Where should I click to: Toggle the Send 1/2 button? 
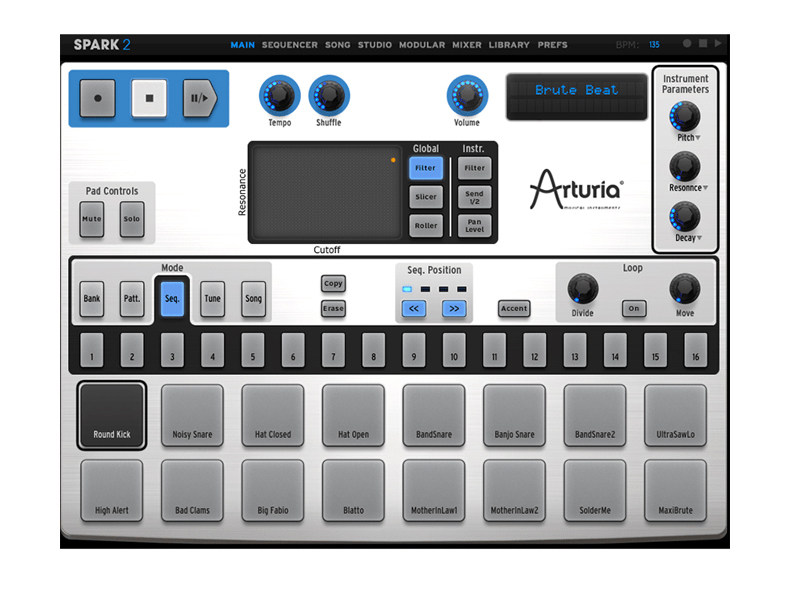coord(475,197)
